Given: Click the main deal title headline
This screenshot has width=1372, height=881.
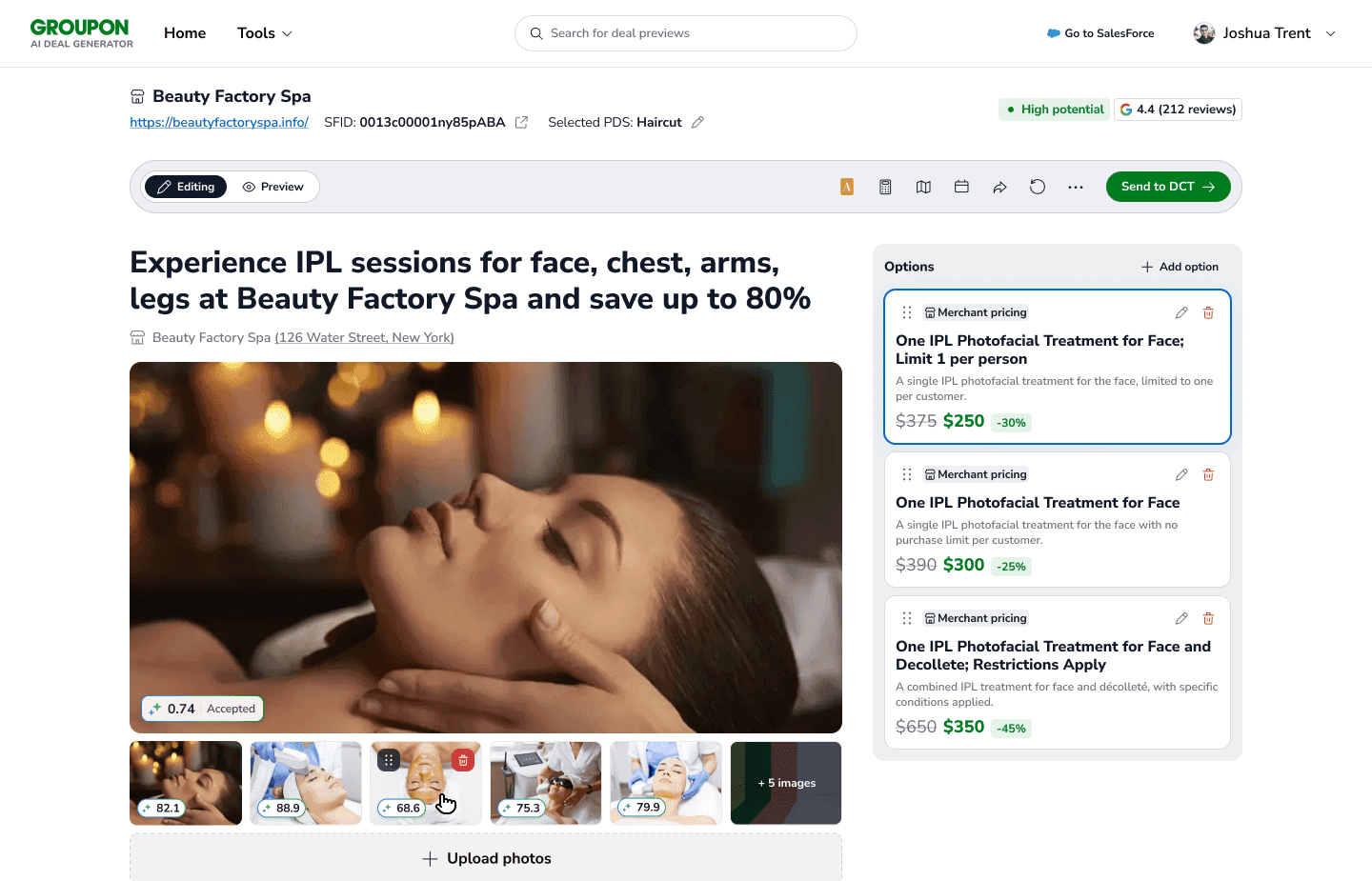Looking at the screenshot, I should pyautogui.click(x=471, y=280).
